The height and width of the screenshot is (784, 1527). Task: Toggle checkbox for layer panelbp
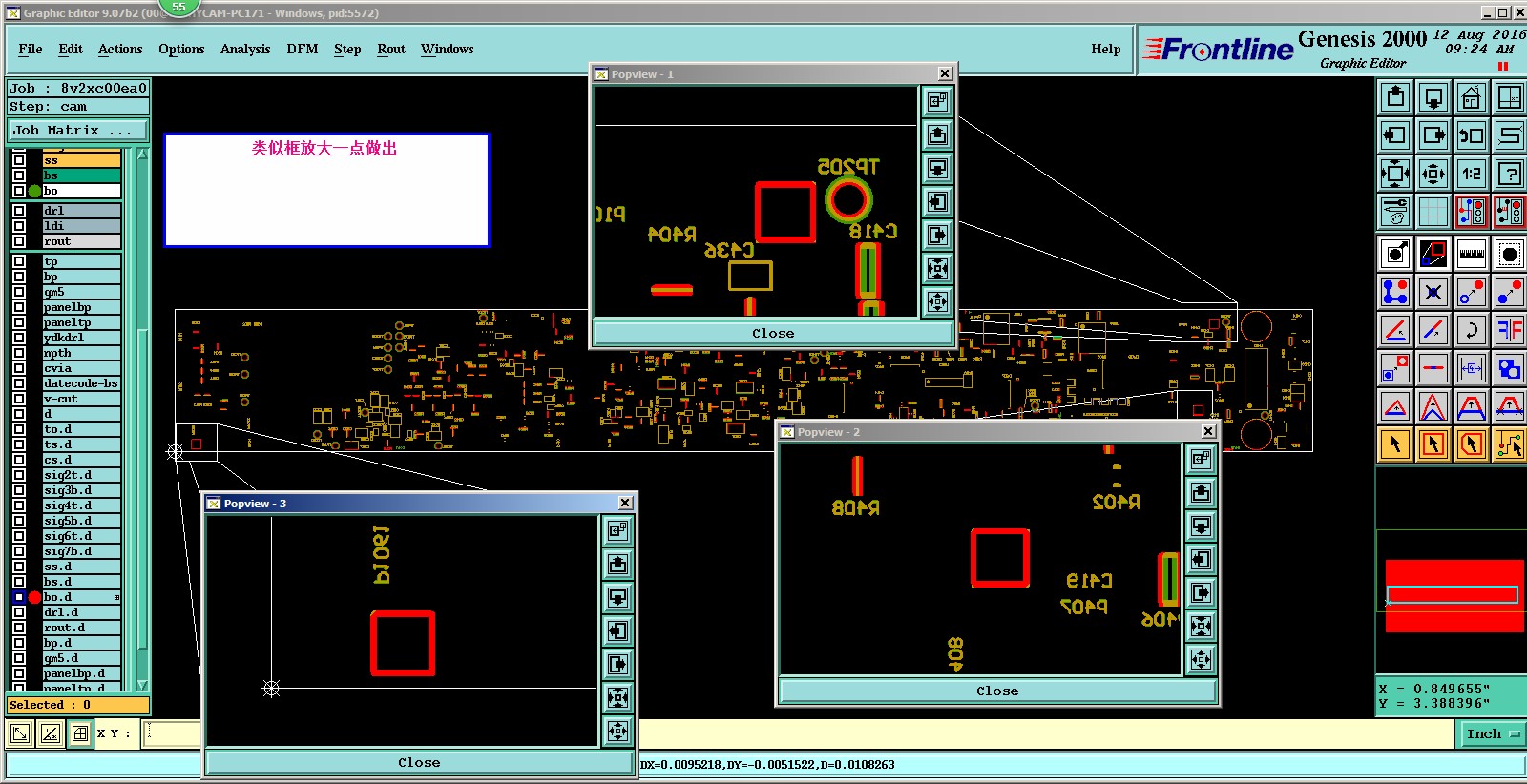(x=19, y=307)
